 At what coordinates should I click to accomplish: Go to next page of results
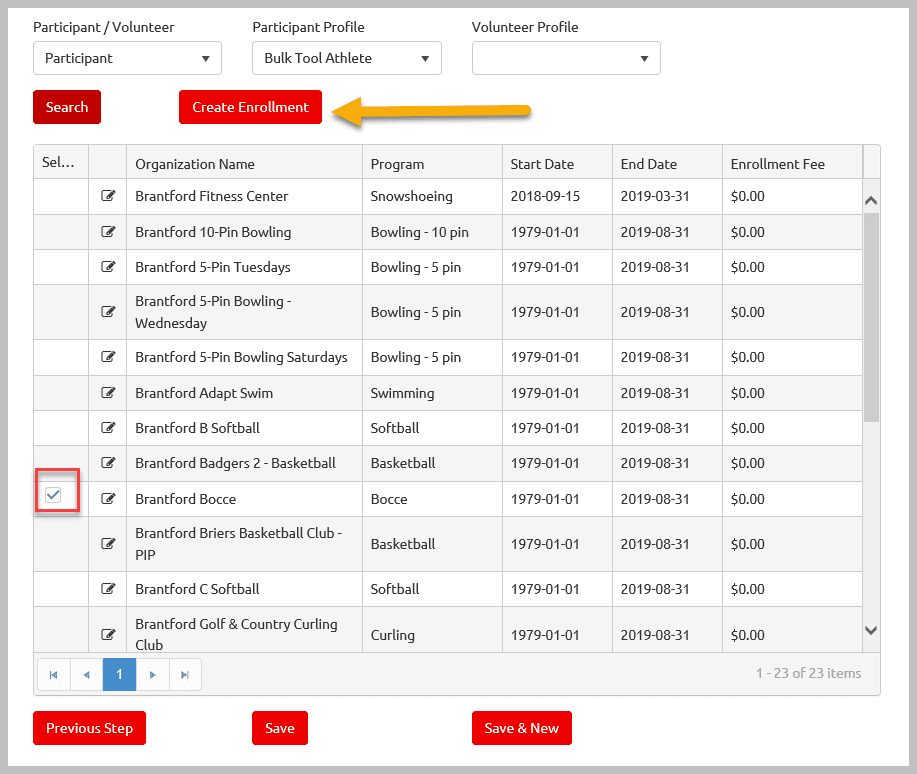(x=153, y=675)
